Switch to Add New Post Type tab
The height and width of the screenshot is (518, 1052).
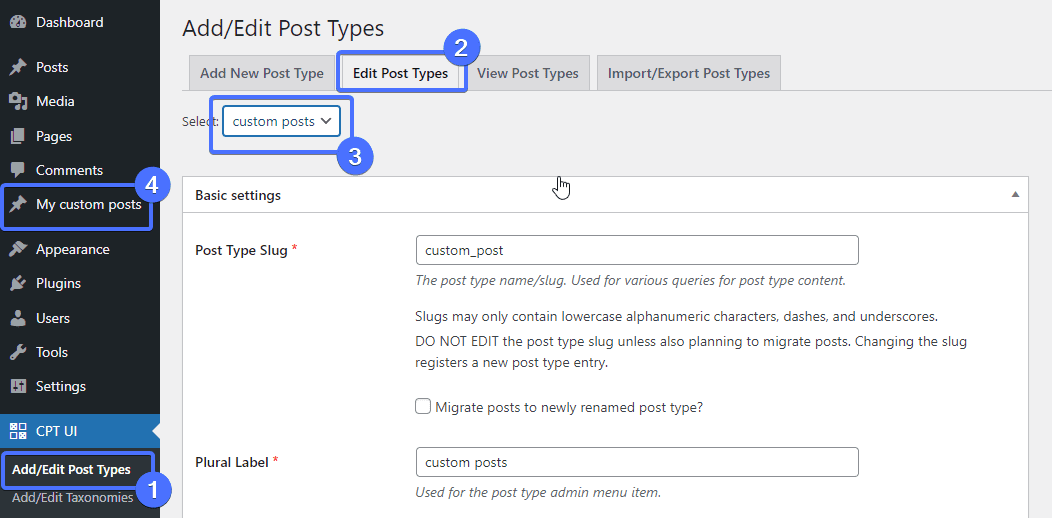(262, 73)
